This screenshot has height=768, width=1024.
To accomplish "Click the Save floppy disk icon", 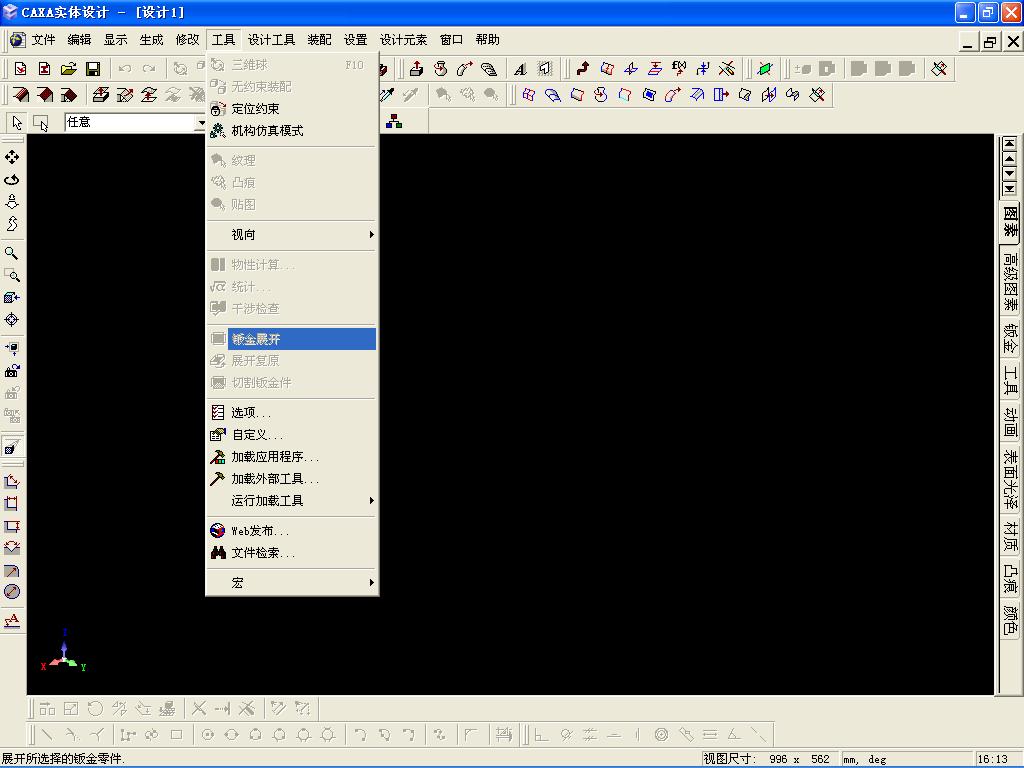I will click(93, 69).
